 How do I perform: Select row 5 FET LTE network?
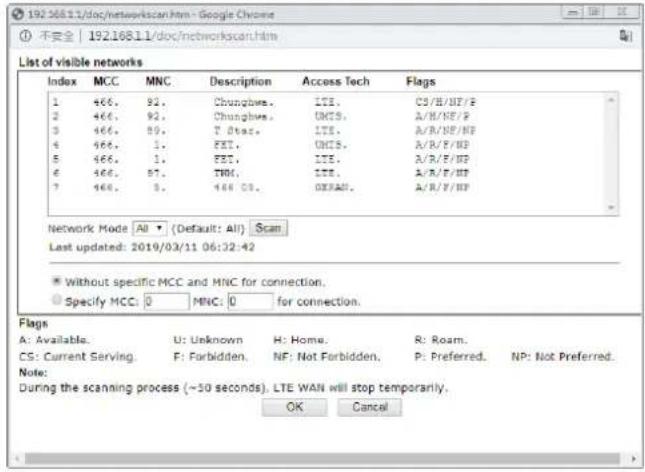(263, 159)
